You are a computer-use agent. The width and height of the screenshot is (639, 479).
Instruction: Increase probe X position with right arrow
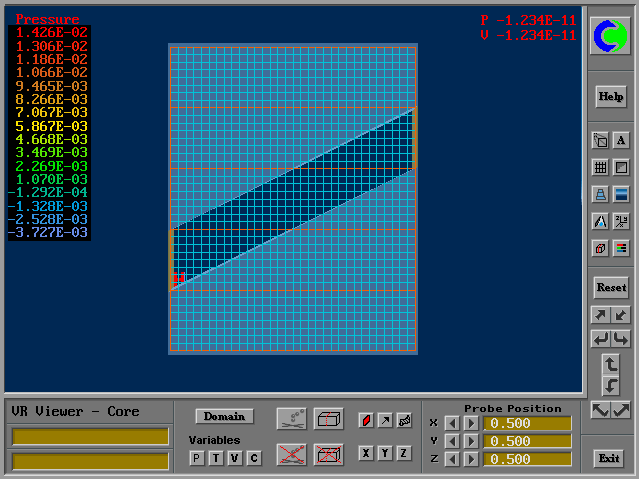(472, 423)
